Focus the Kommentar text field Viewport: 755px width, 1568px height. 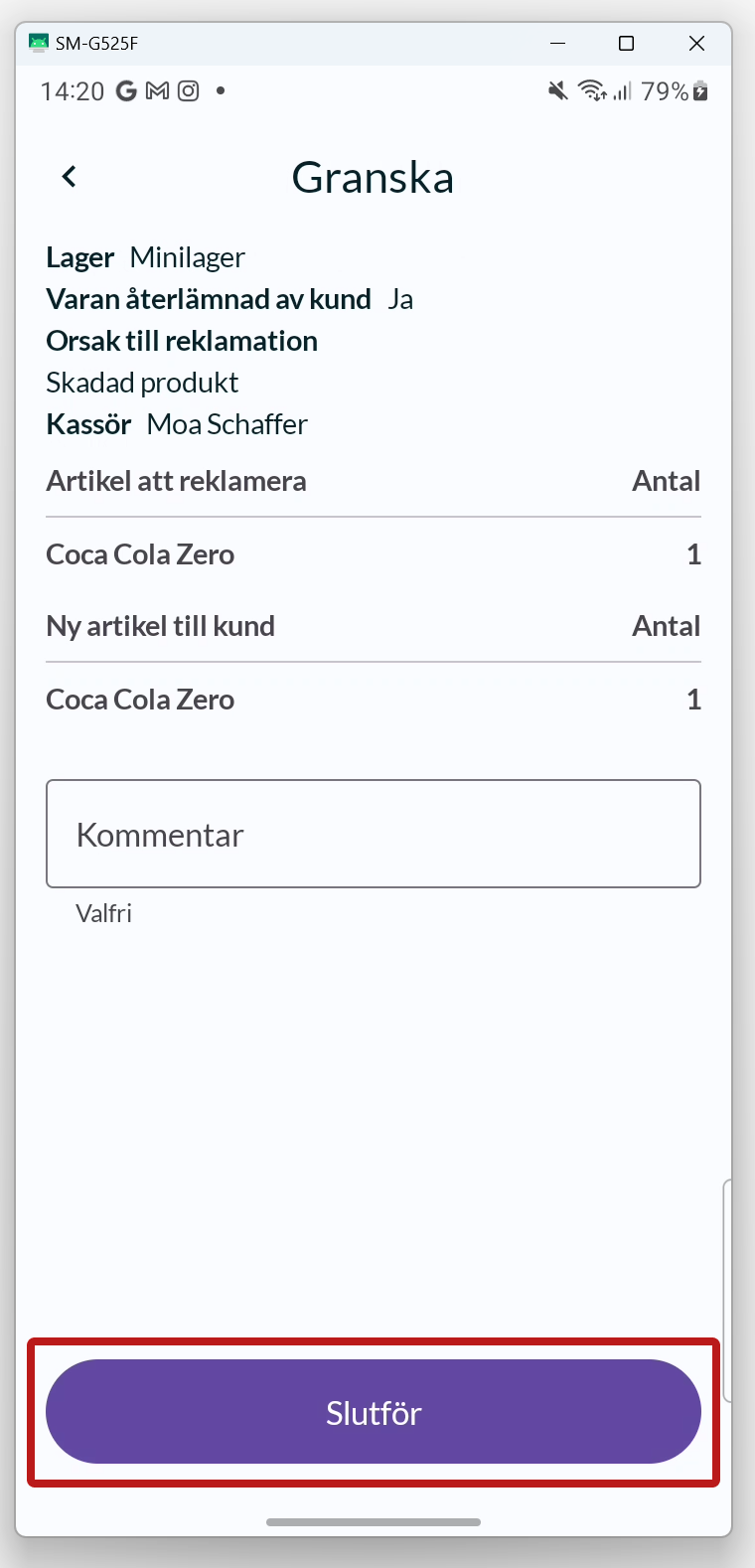374,834
